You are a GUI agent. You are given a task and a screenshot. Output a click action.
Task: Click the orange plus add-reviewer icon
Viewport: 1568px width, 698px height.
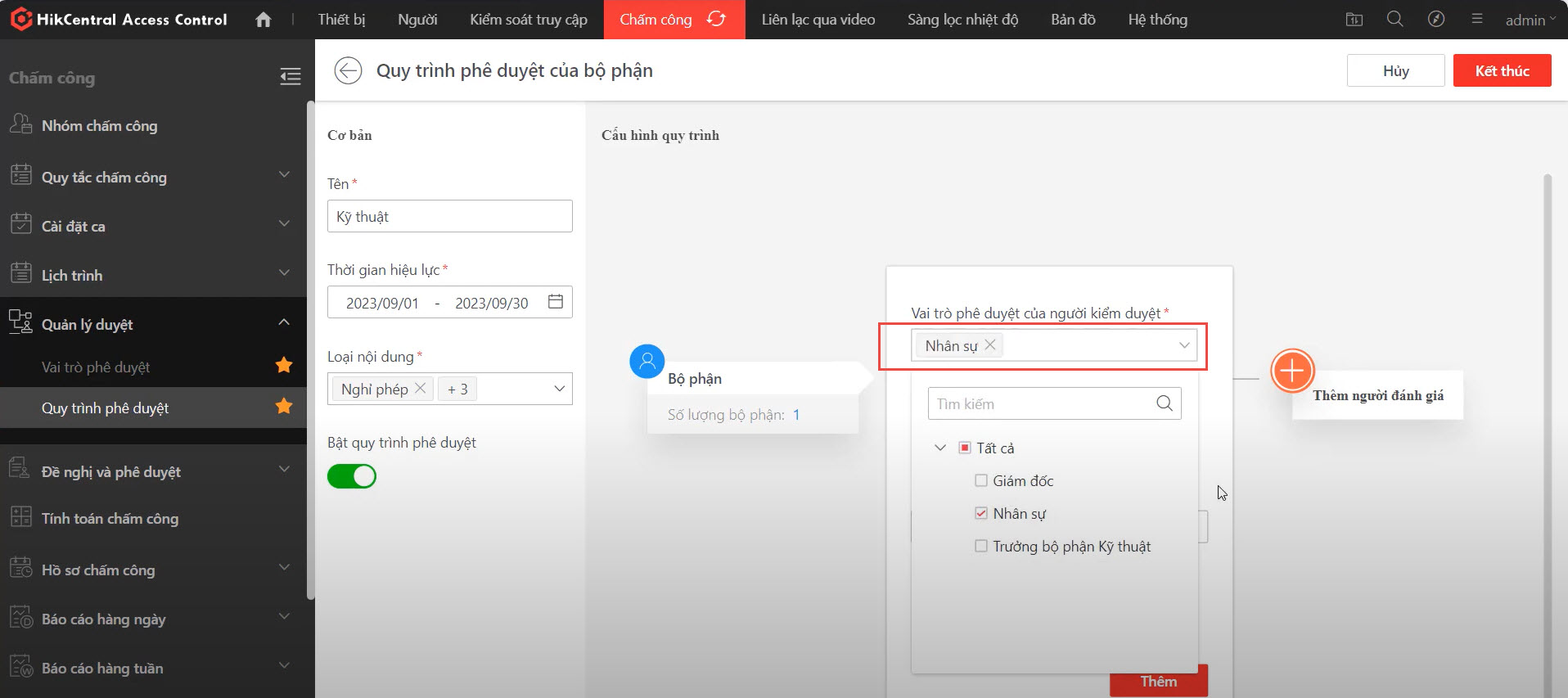click(x=1291, y=371)
